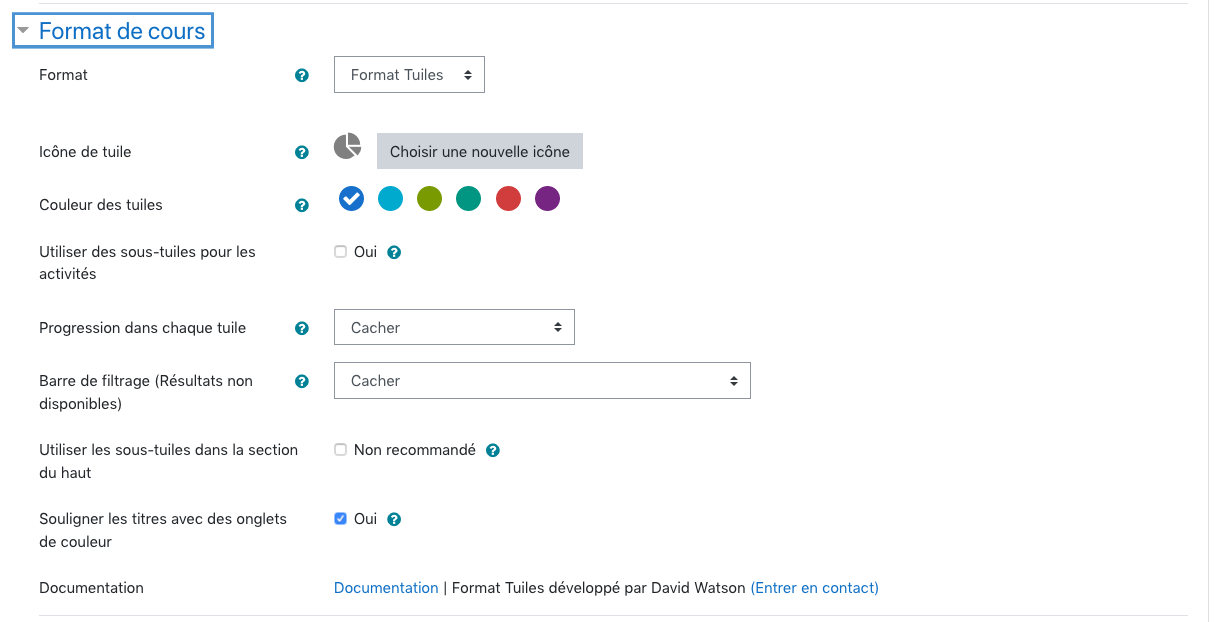Show help for Barre de filtrage
The width and height of the screenshot is (1217, 622).
pyautogui.click(x=302, y=381)
